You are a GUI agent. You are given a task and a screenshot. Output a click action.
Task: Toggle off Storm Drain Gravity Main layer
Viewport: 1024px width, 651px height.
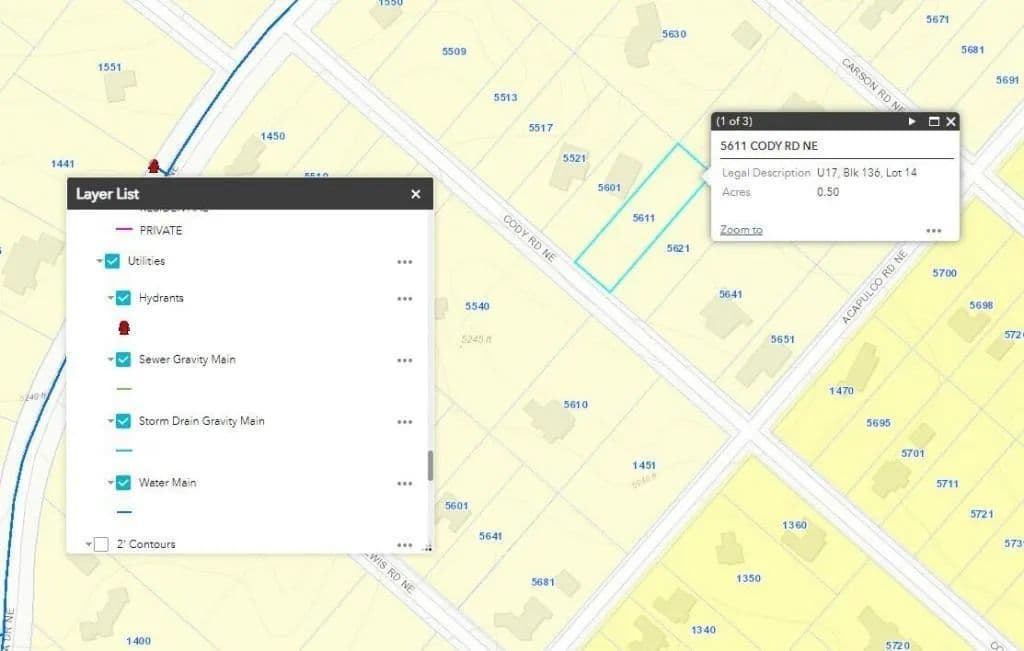coord(123,421)
